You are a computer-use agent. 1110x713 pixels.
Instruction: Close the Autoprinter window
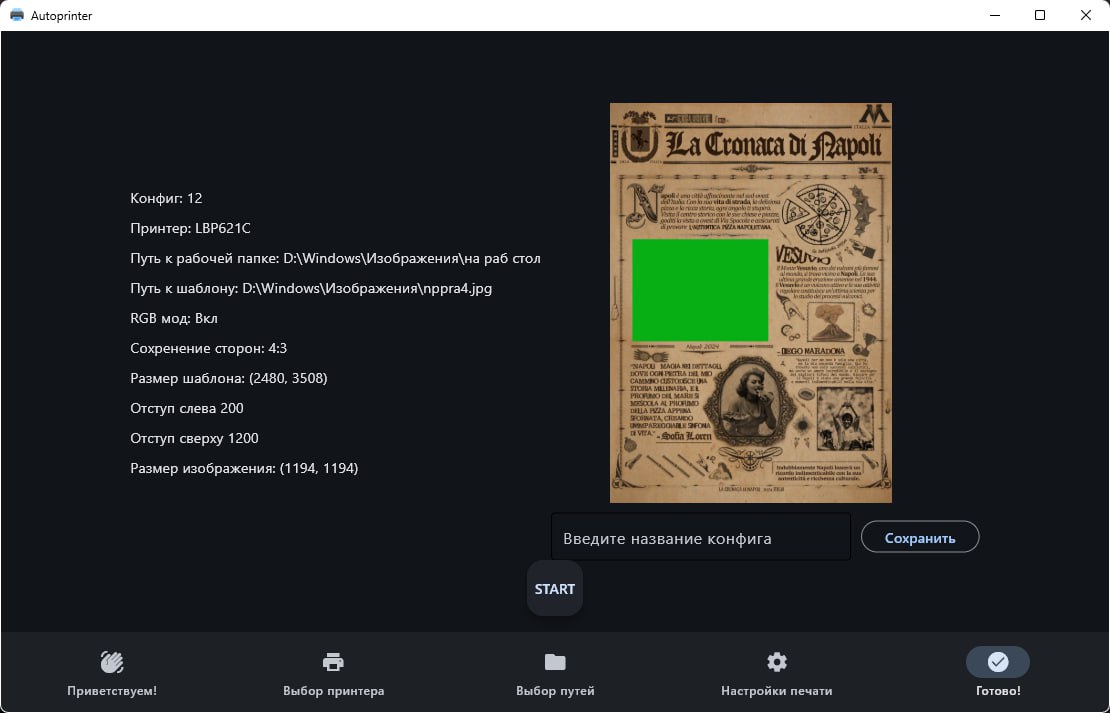click(x=1085, y=15)
